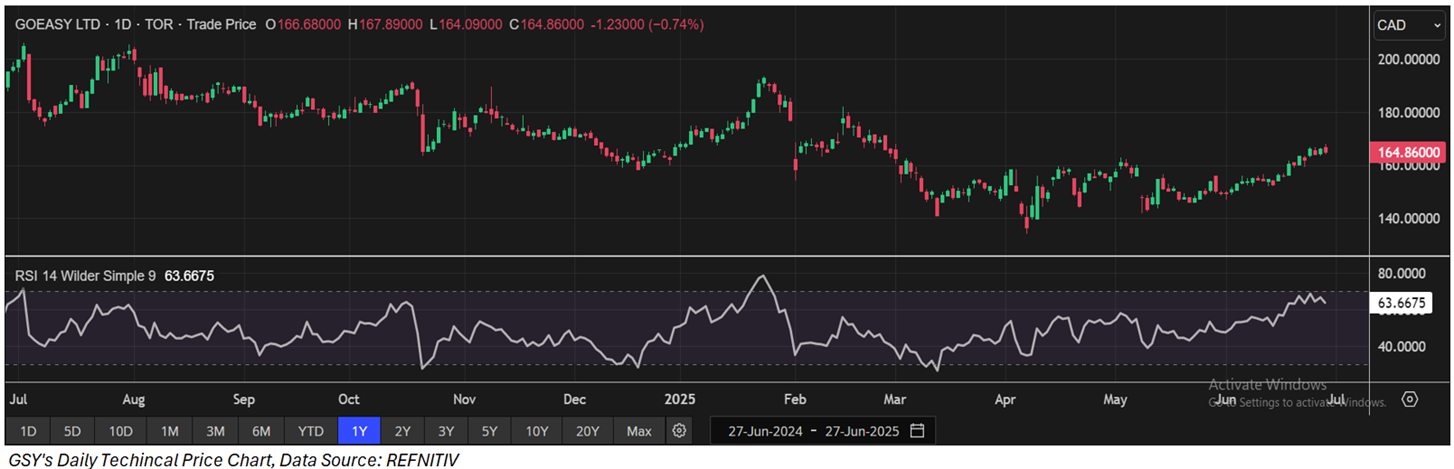The image size is (1454, 469).
Task: Set the chart range to 1M
Action: click(x=169, y=431)
